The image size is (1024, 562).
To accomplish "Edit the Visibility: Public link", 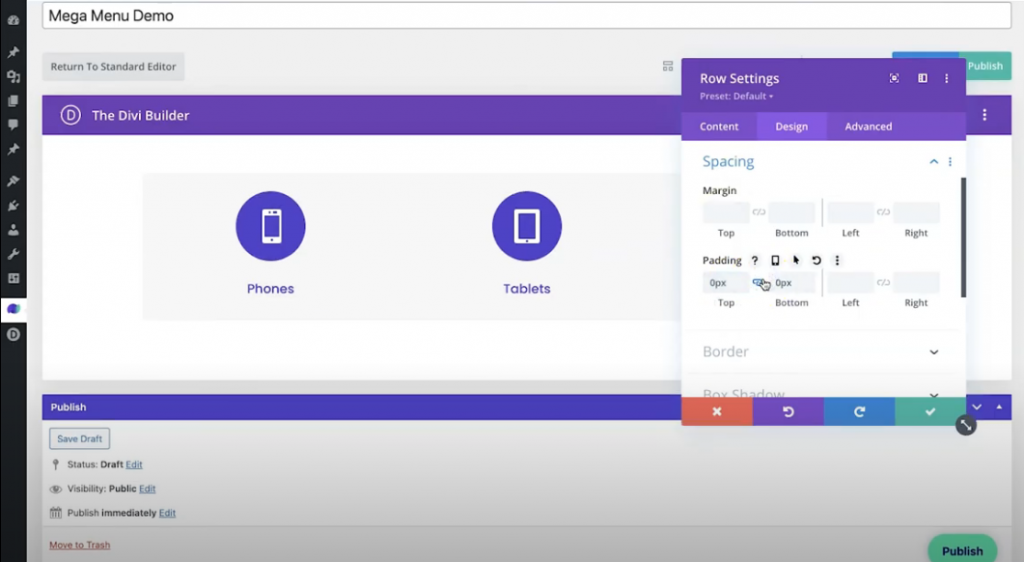I will pos(147,489).
